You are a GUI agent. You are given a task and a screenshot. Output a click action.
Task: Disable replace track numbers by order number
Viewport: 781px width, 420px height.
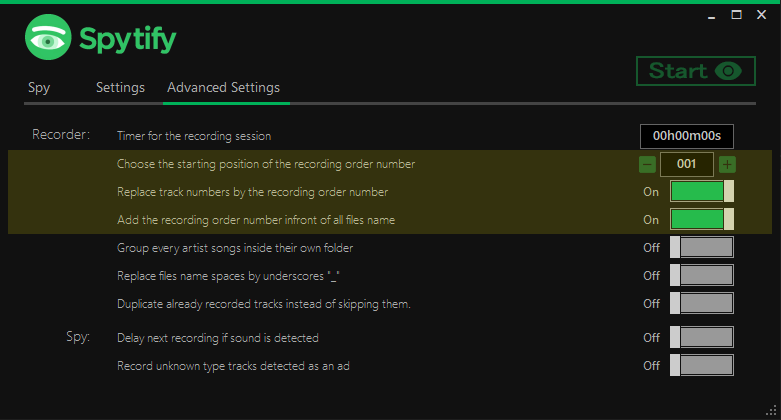click(701, 192)
